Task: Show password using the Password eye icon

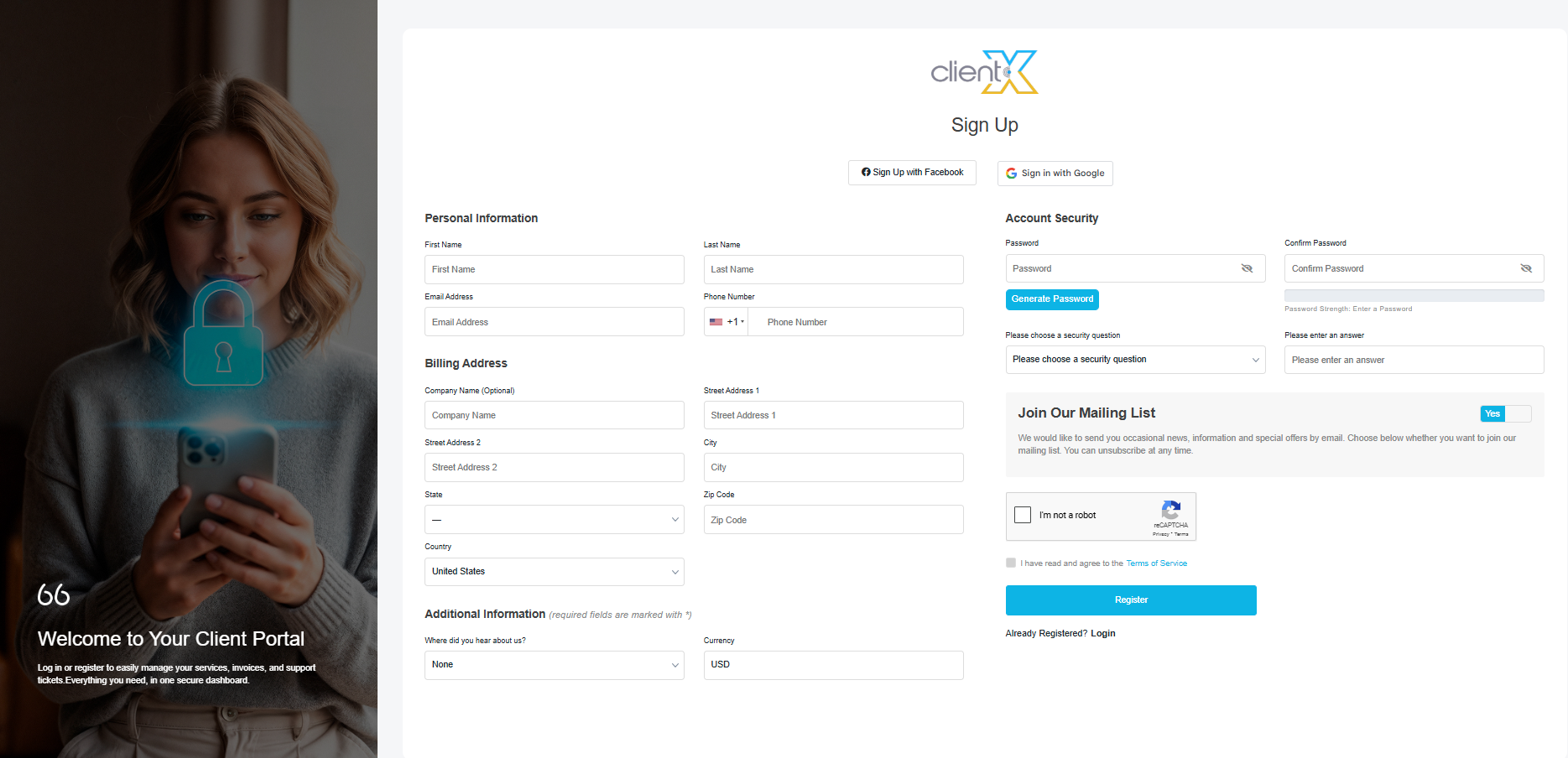Action: click(x=1247, y=268)
